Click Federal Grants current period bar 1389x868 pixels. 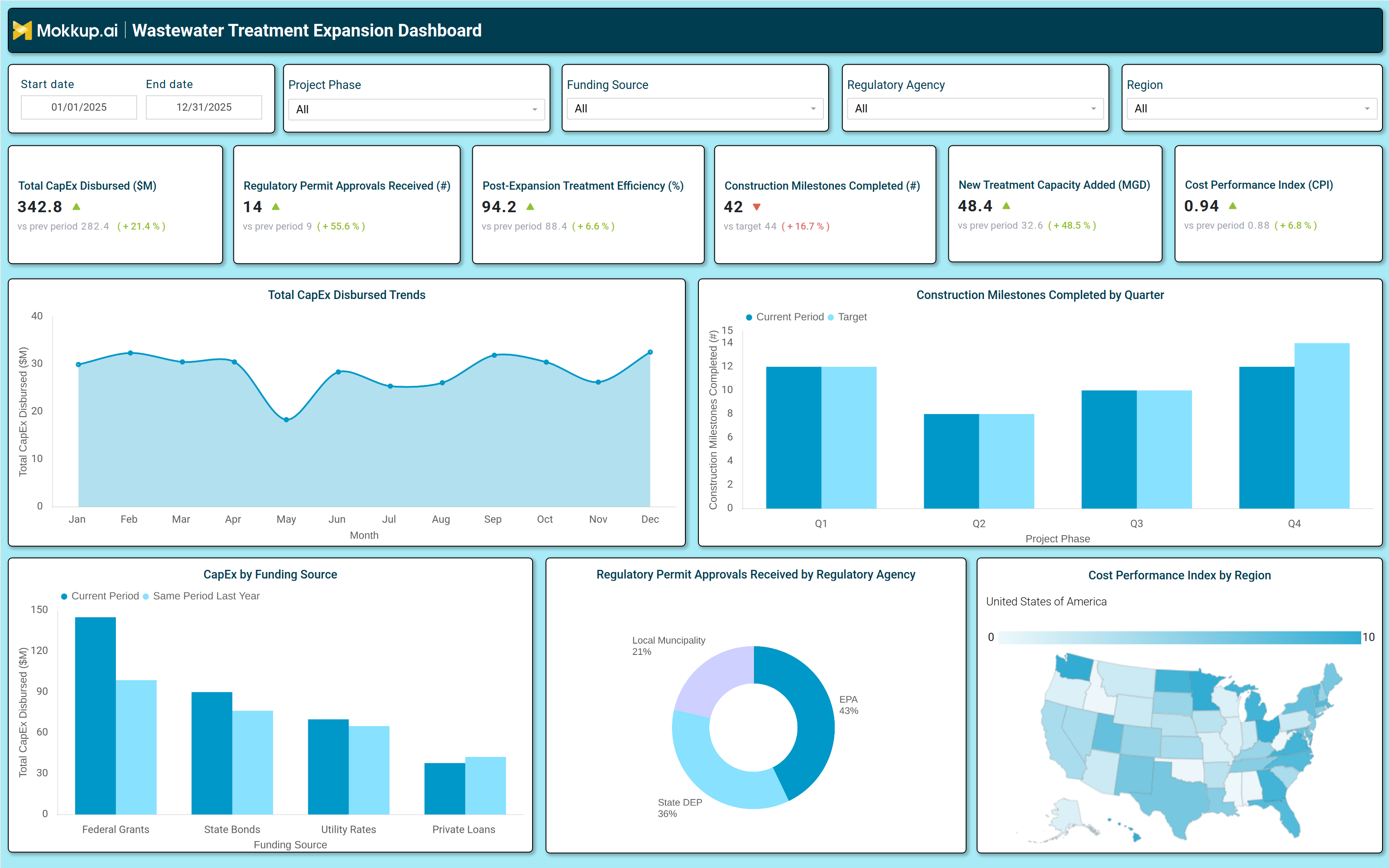point(95,715)
